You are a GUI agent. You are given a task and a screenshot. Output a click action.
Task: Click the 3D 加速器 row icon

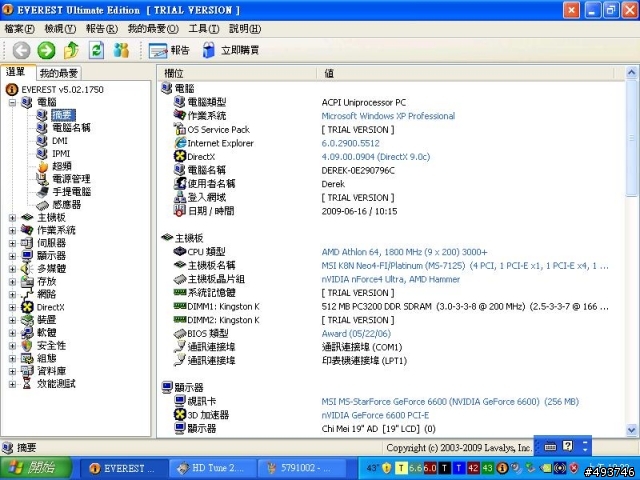(x=180, y=414)
